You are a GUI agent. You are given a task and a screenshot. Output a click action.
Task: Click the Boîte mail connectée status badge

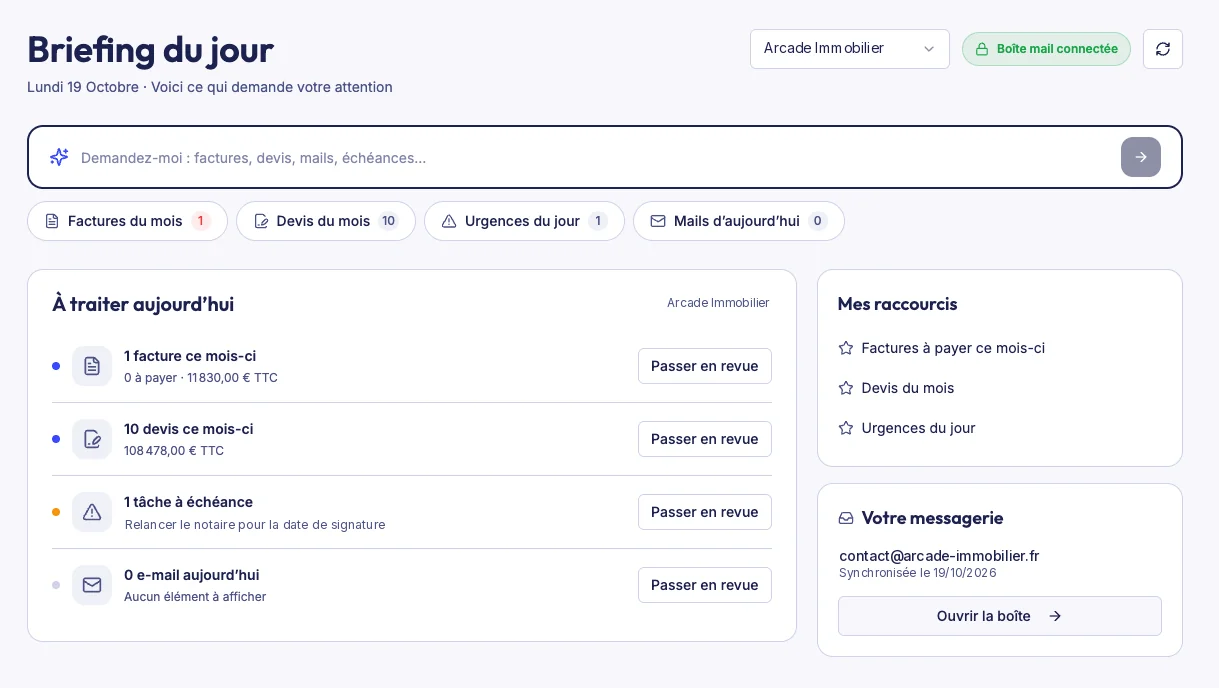tap(1046, 49)
